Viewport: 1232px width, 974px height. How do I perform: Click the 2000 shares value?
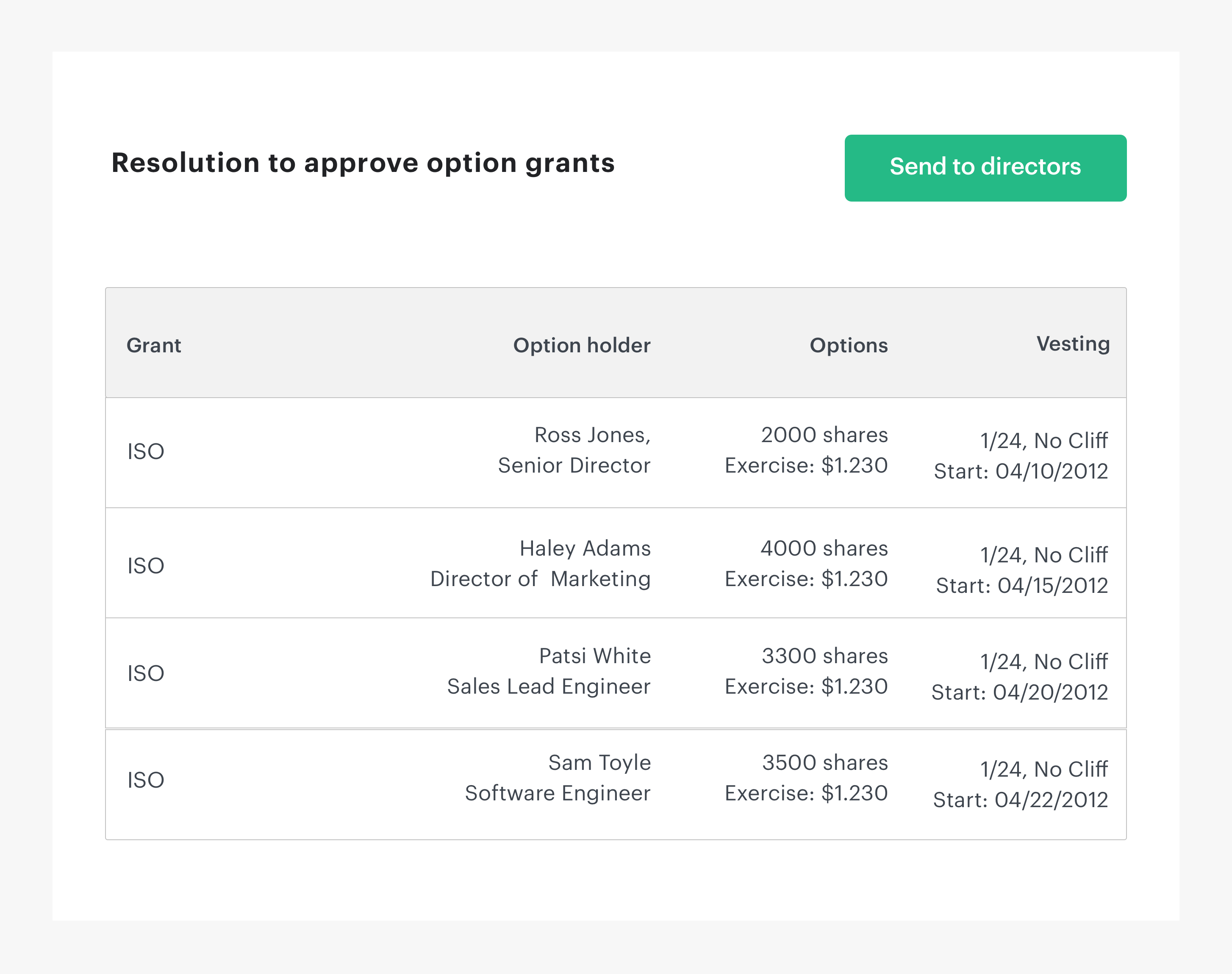[824, 435]
